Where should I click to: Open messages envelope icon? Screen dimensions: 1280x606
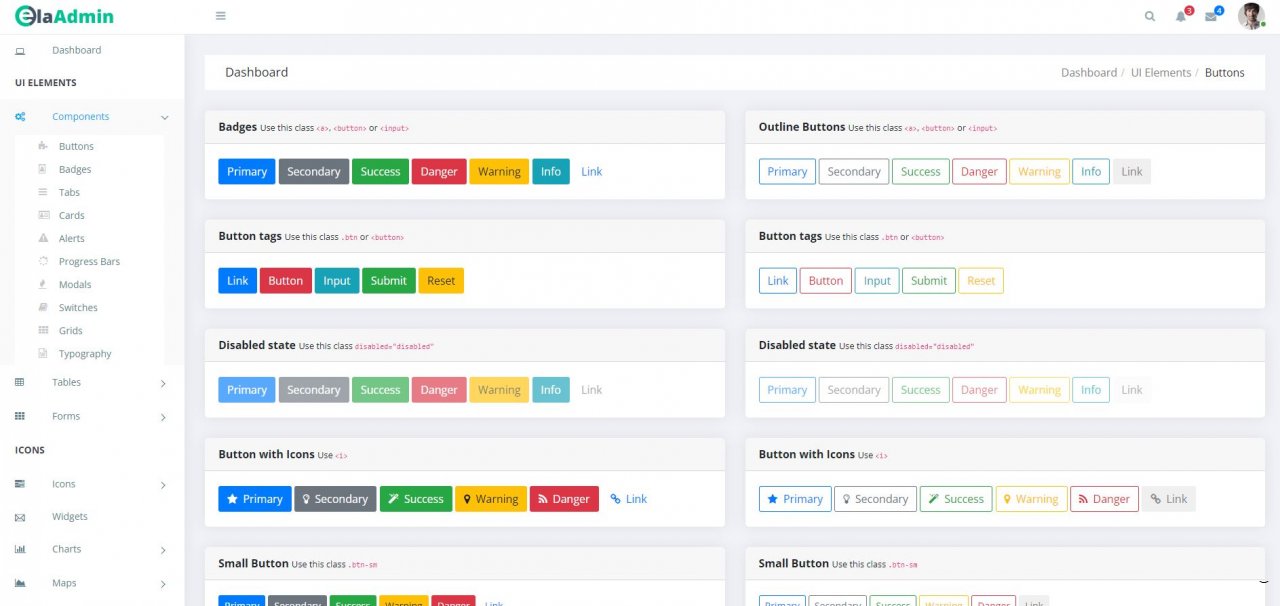[x=1211, y=16]
